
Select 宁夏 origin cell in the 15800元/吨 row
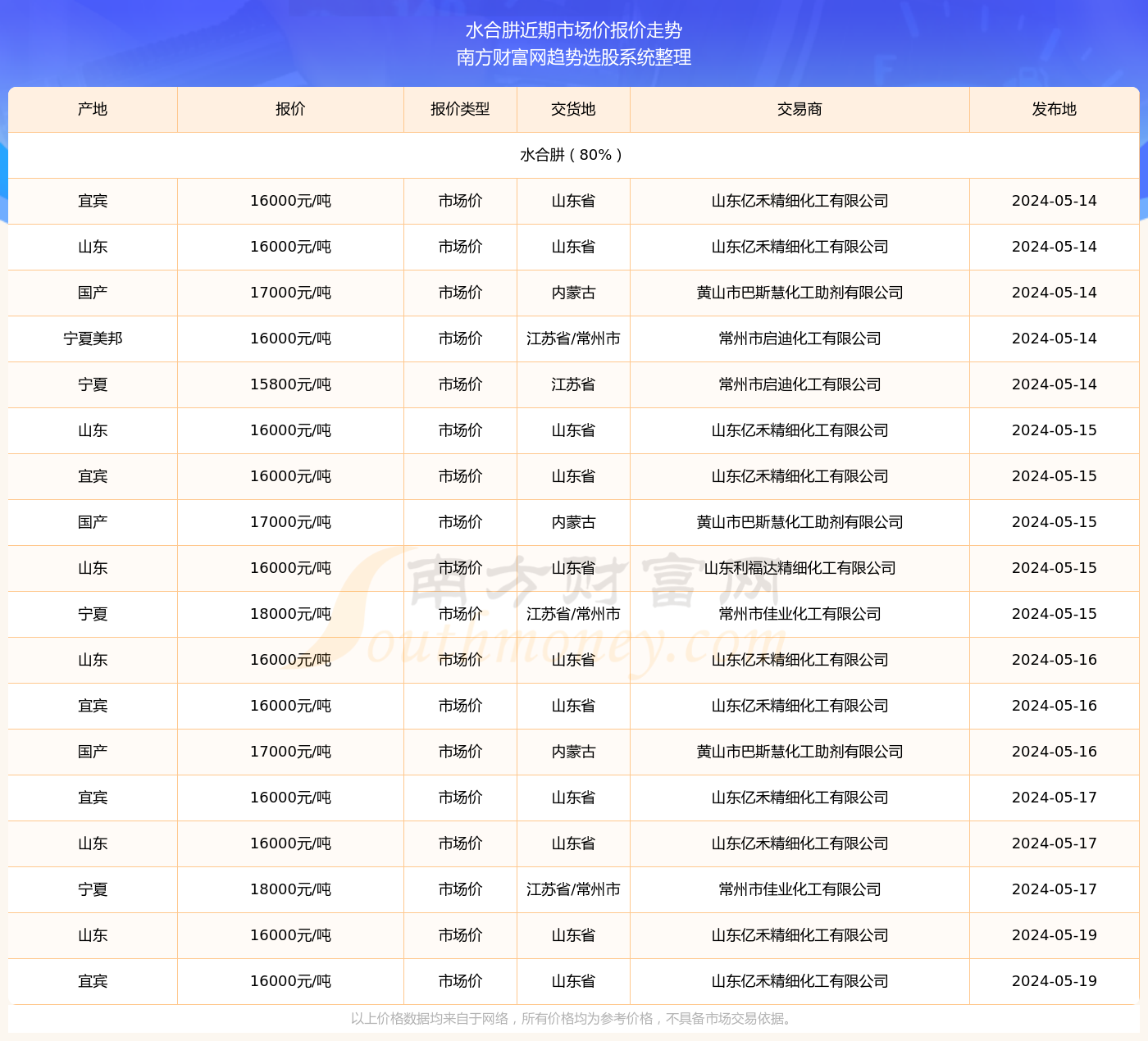coord(93,384)
